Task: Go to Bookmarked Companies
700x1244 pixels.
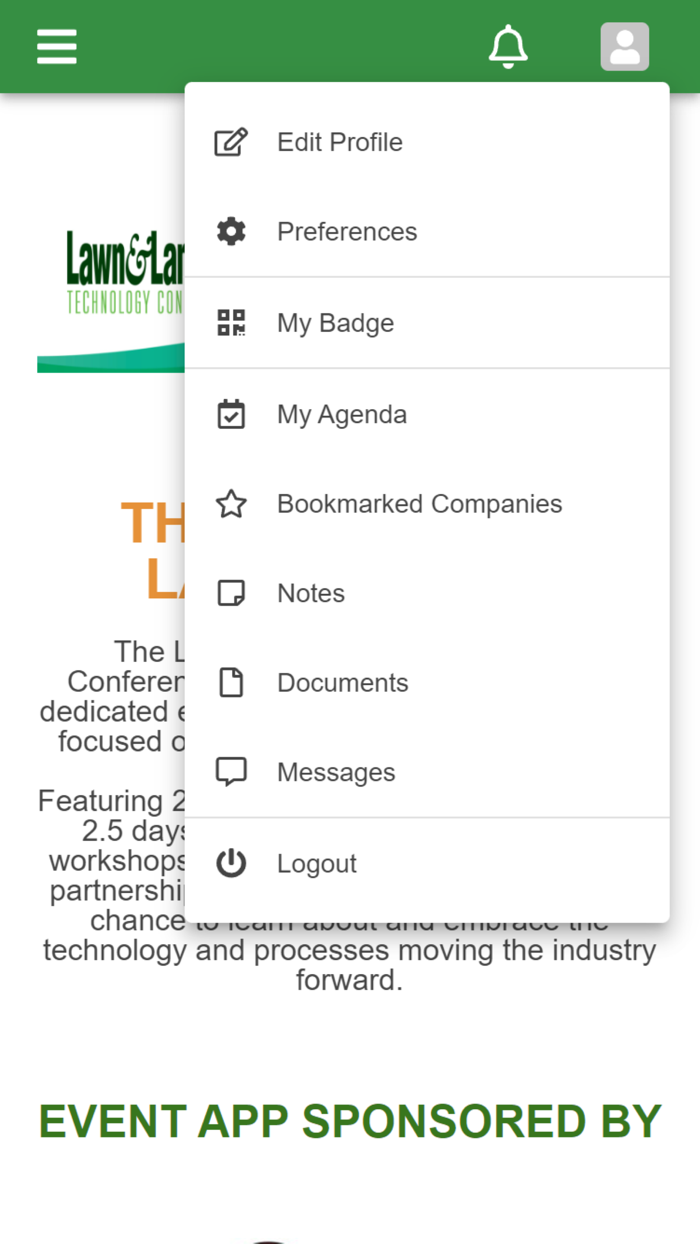Action: pyautogui.click(x=419, y=504)
